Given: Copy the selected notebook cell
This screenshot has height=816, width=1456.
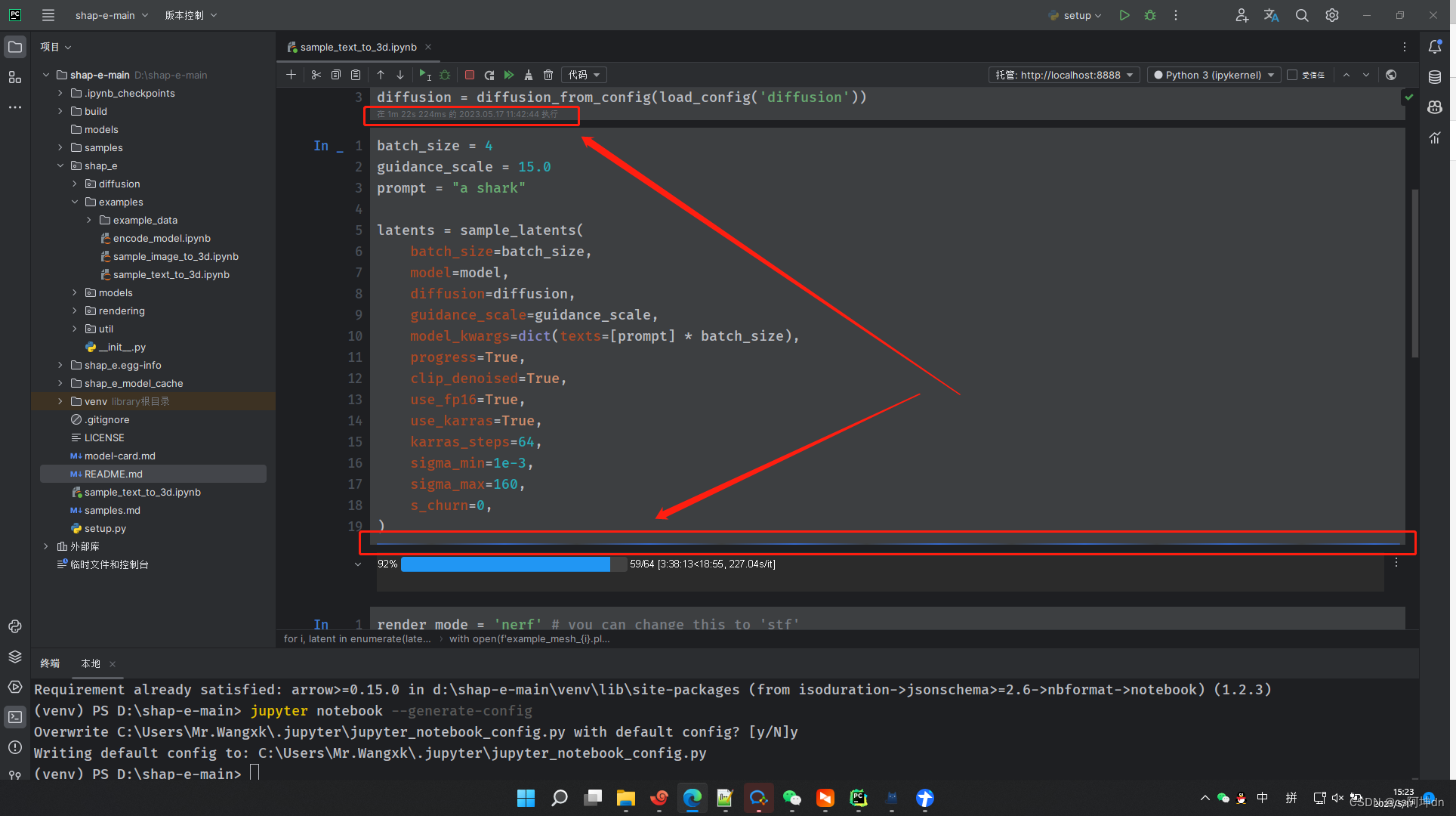Looking at the screenshot, I should point(336,75).
